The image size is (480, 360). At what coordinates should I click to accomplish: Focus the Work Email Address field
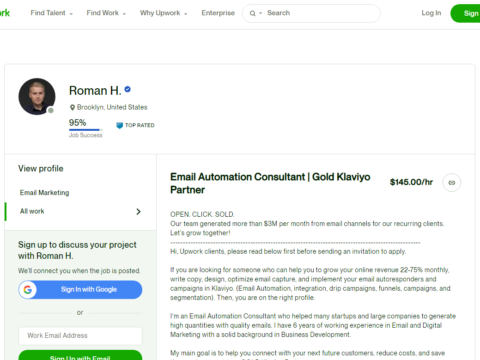(80, 336)
